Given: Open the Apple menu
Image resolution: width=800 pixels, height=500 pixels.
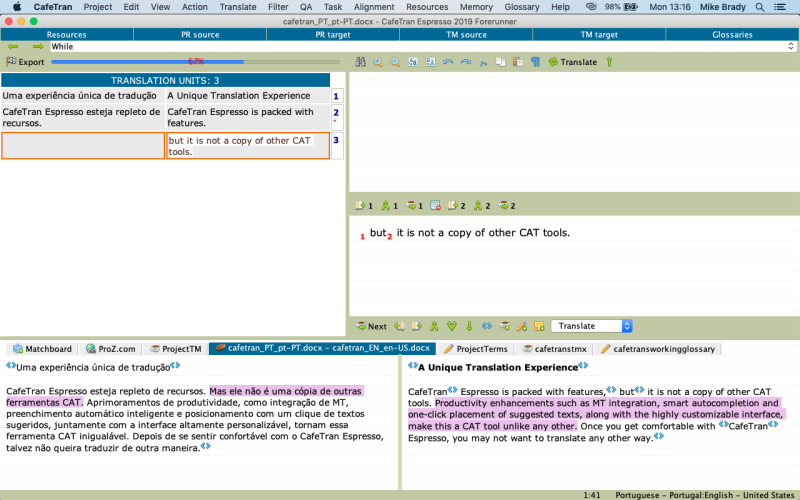Looking at the screenshot, I should coord(17,7).
